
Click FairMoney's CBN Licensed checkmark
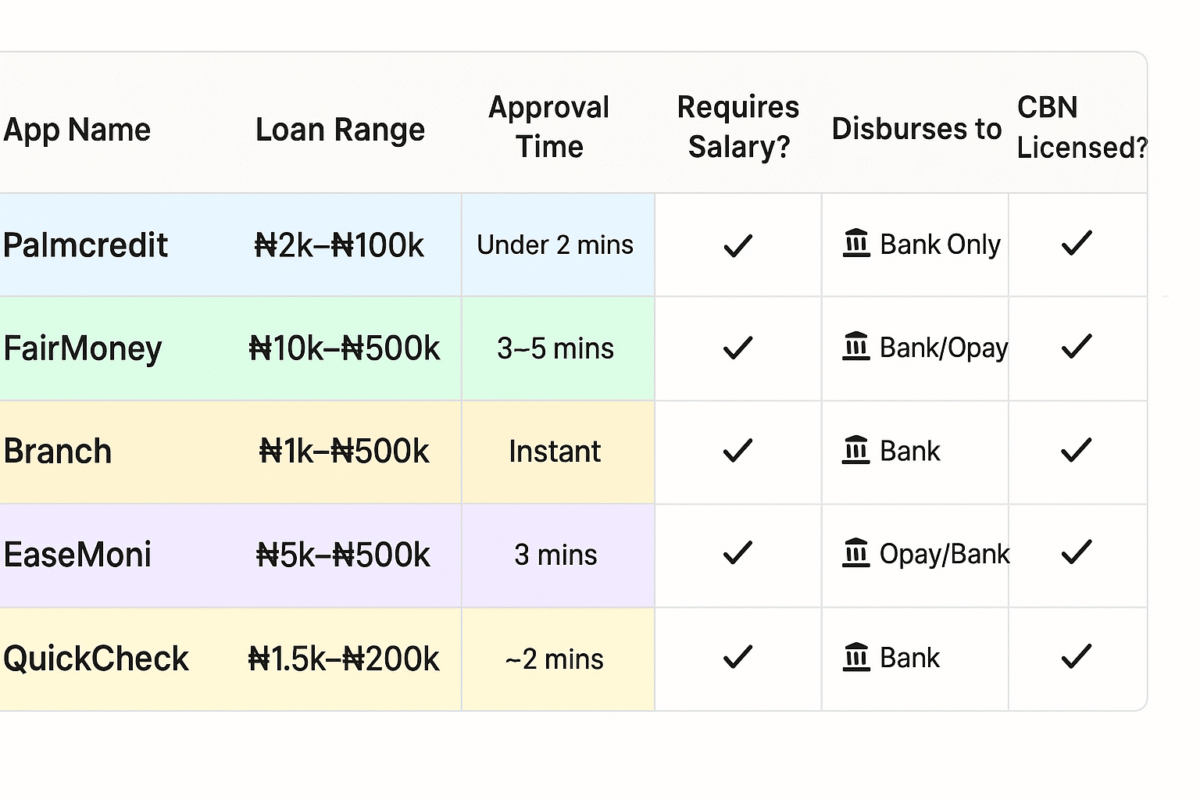(1076, 348)
